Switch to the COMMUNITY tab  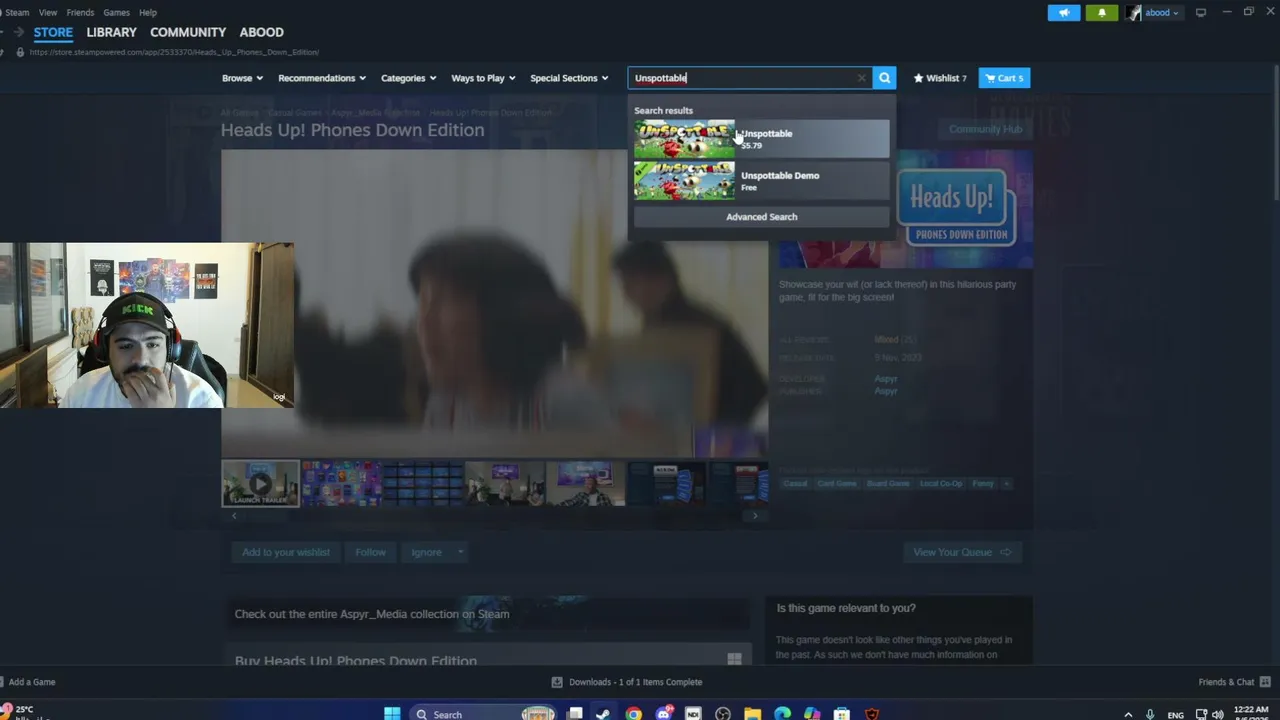(x=188, y=32)
